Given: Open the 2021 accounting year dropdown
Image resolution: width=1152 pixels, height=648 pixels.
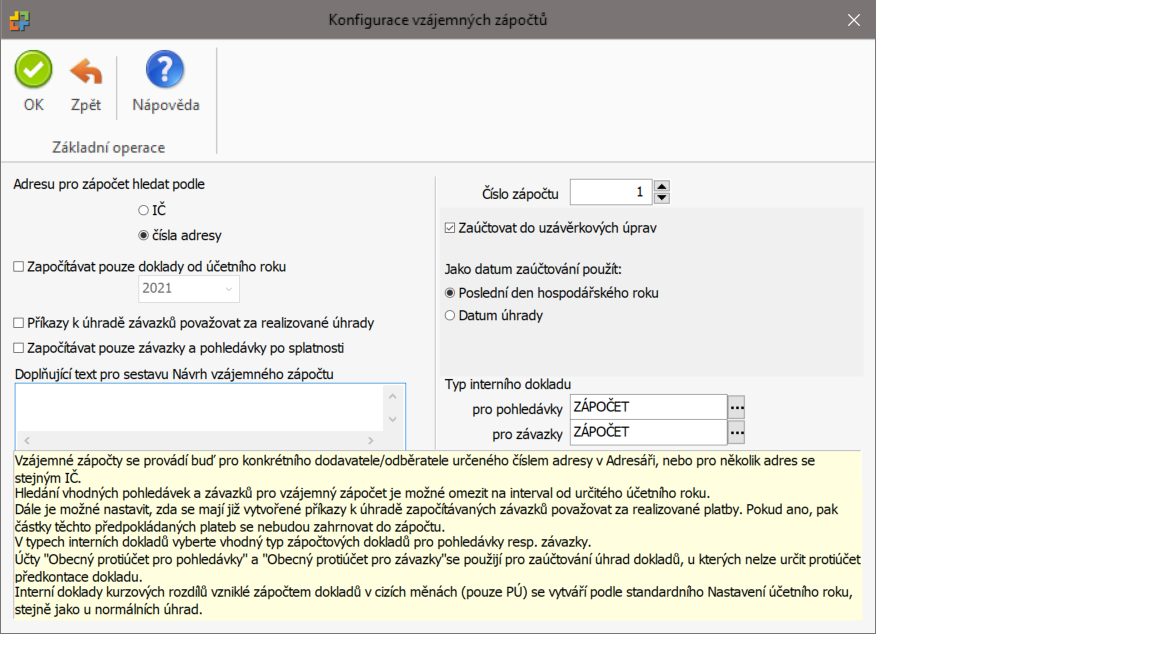Looking at the screenshot, I should [189, 289].
